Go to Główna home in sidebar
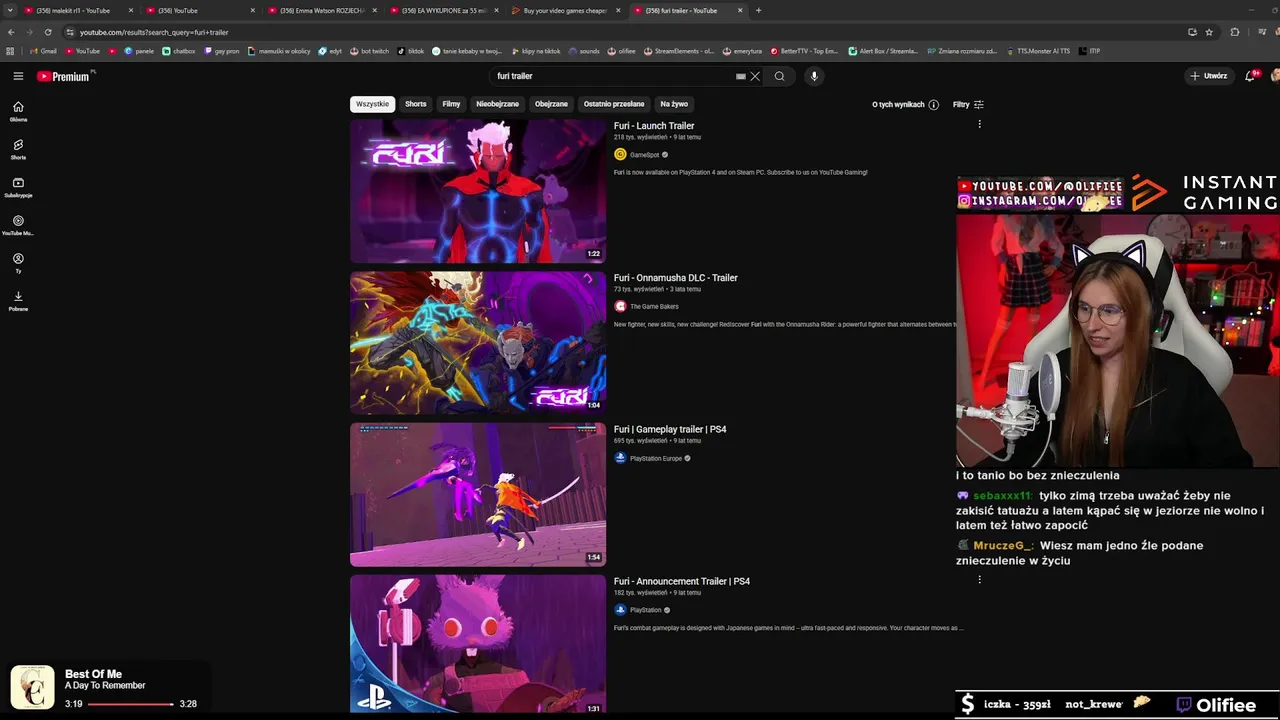Viewport: 1280px width, 720px height. tap(18, 111)
